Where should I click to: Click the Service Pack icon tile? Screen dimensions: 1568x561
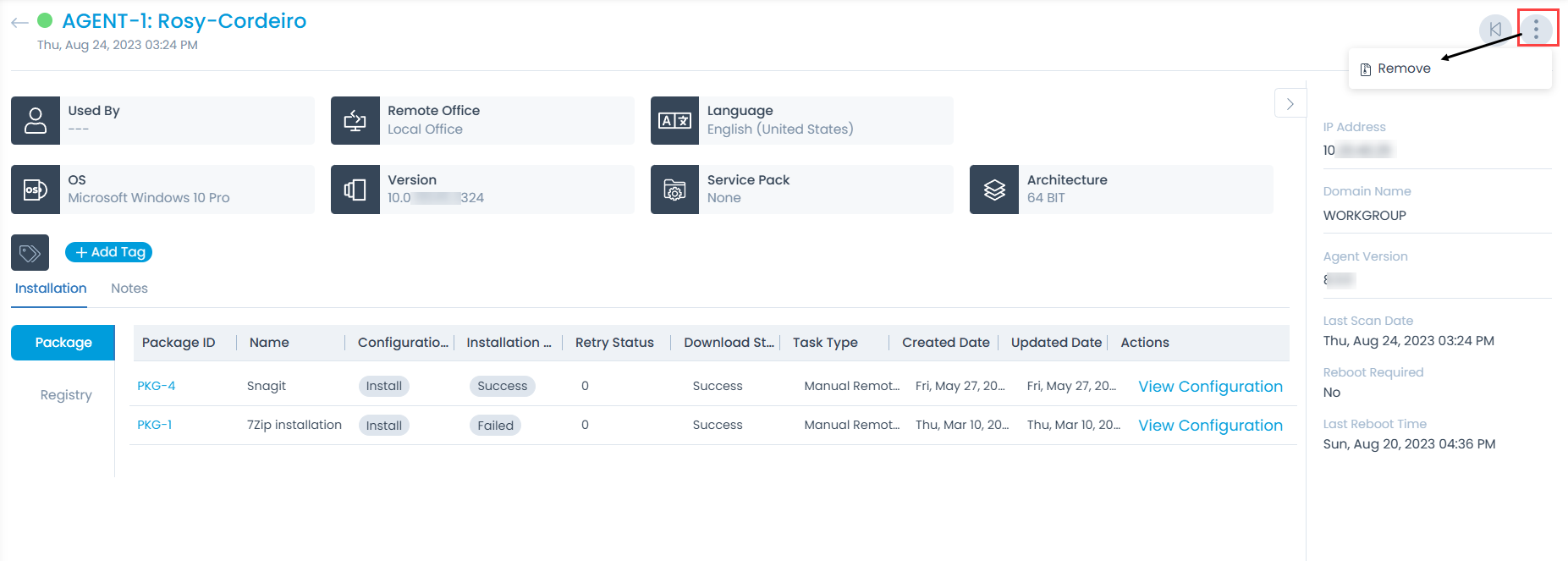(674, 190)
